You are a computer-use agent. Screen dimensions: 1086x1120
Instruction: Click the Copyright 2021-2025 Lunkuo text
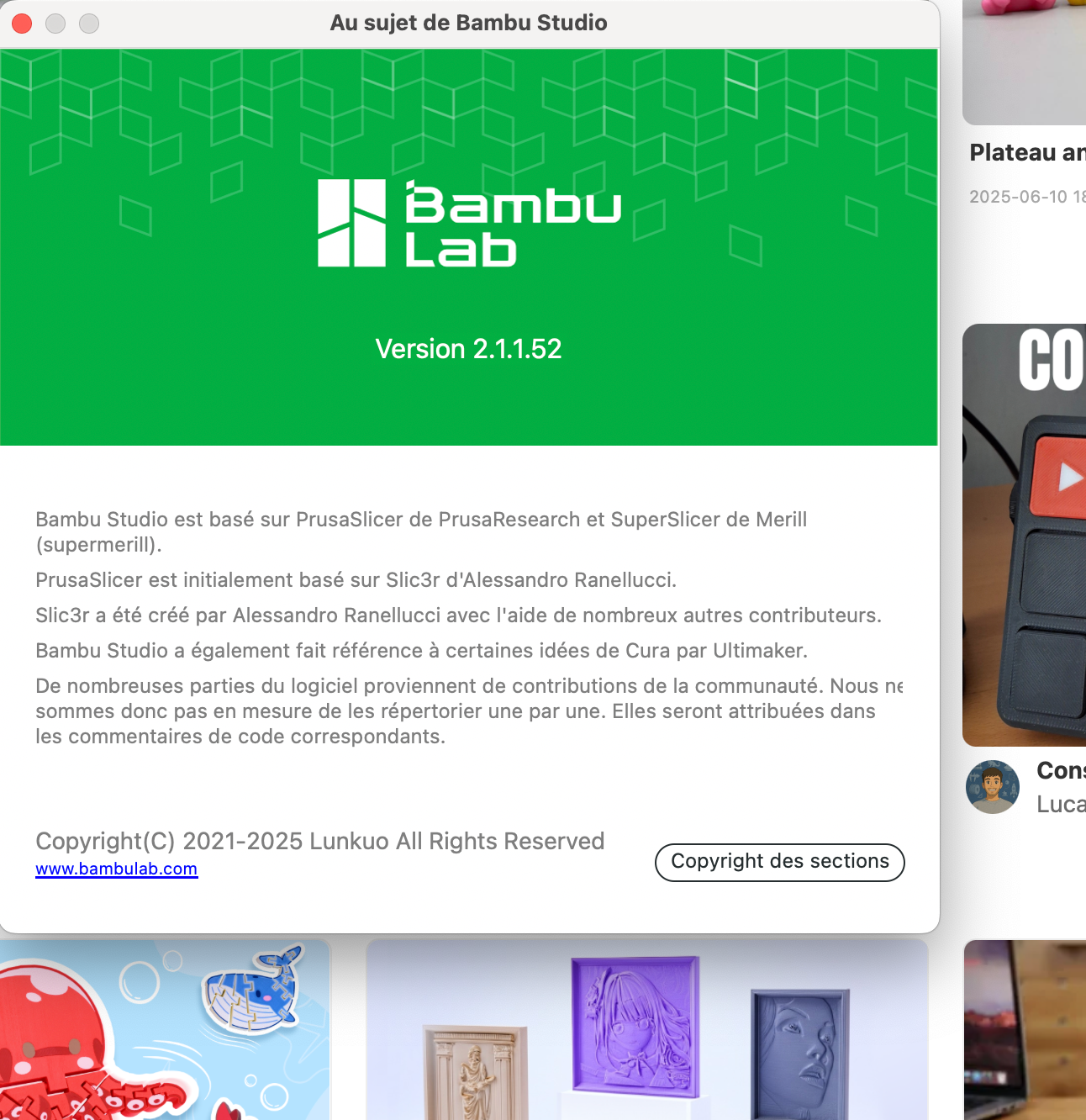pos(320,841)
